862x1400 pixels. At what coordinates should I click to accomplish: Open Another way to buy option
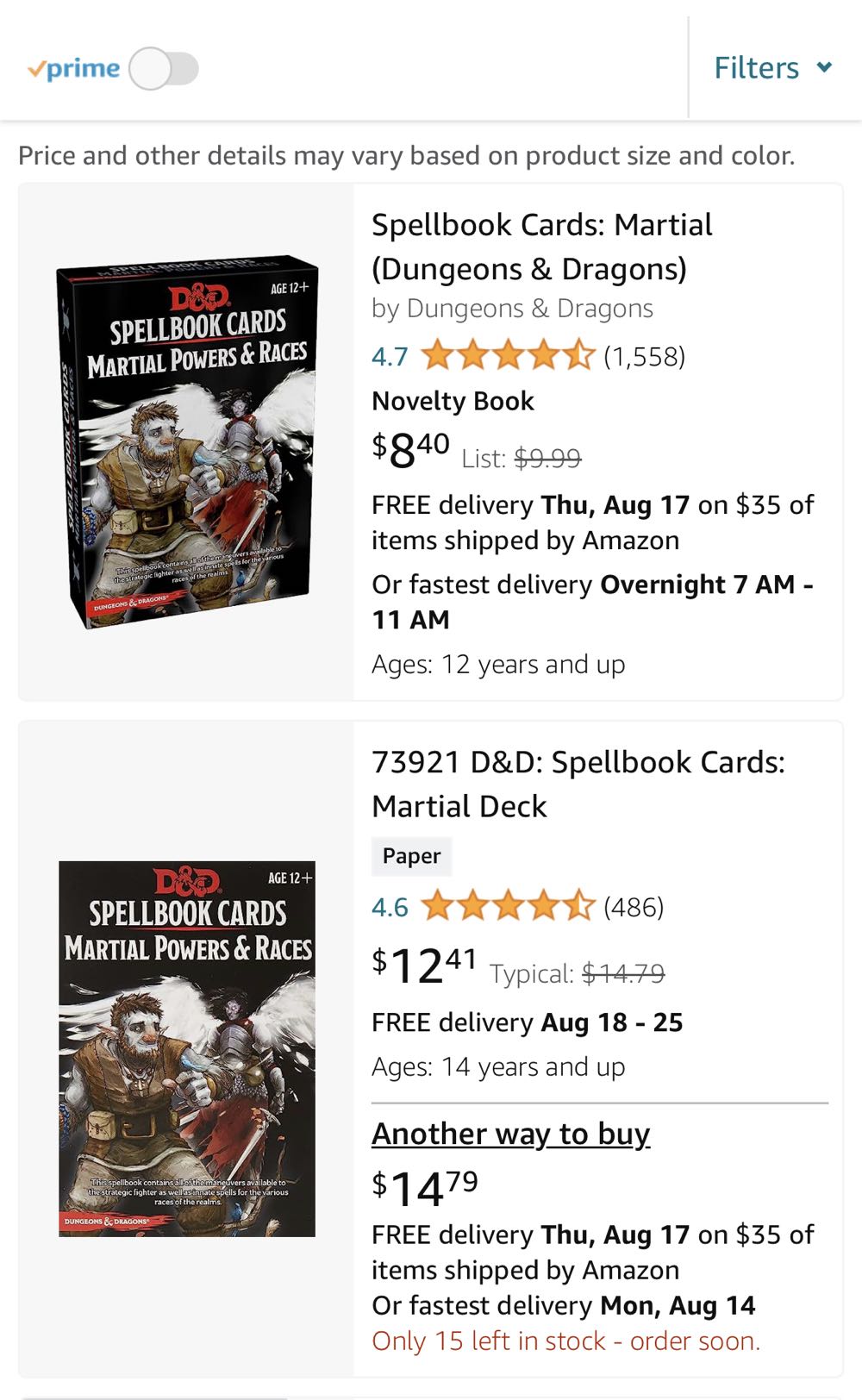(x=510, y=1134)
